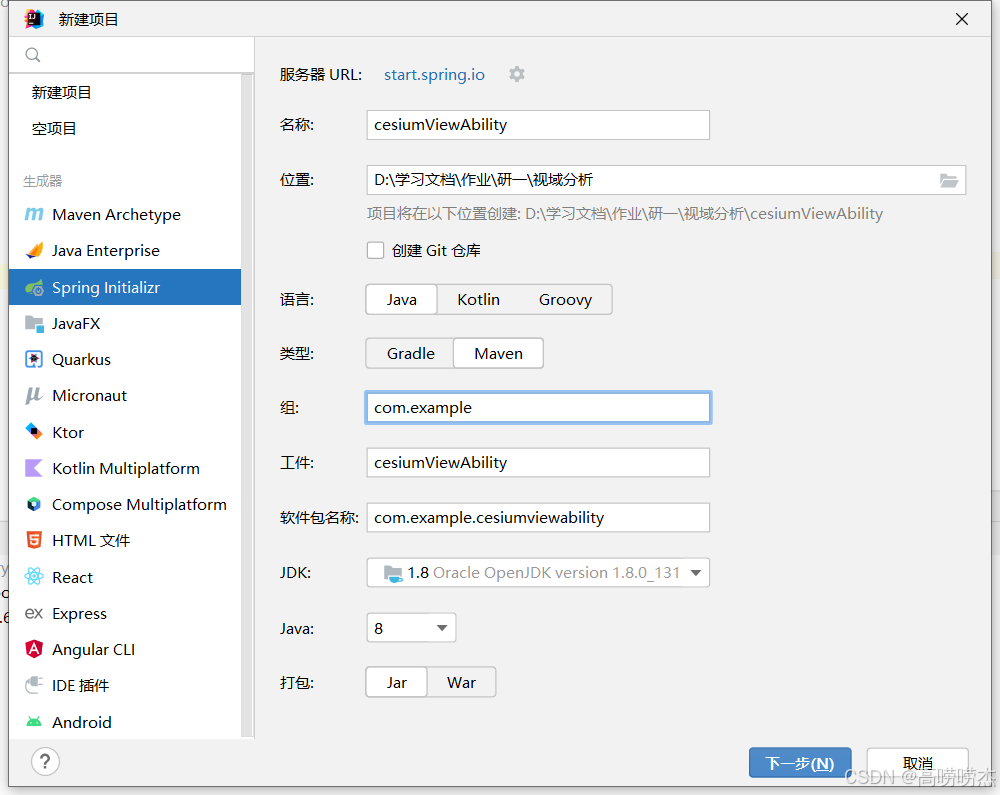Click the package name input field
The height and width of the screenshot is (795, 1000).
point(538,518)
